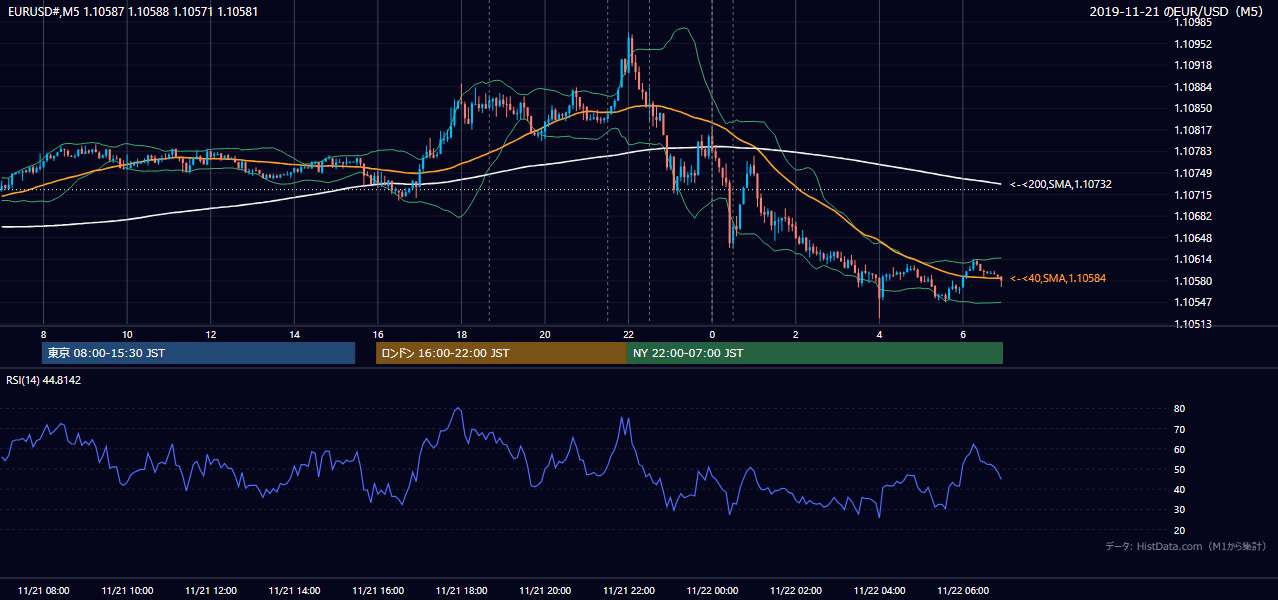Image resolution: width=1278 pixels, height=600 pixels.
Task: Click the RSI axis level 30
Action: click(x=1179, y=510)
